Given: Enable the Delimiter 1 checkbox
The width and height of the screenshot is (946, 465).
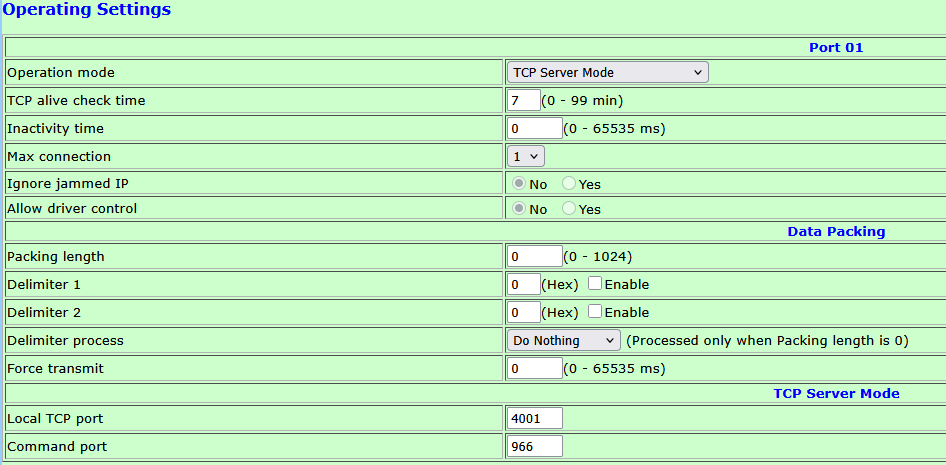Looking at the screenshot, I should pyautogui.click(x=595, y=284).
